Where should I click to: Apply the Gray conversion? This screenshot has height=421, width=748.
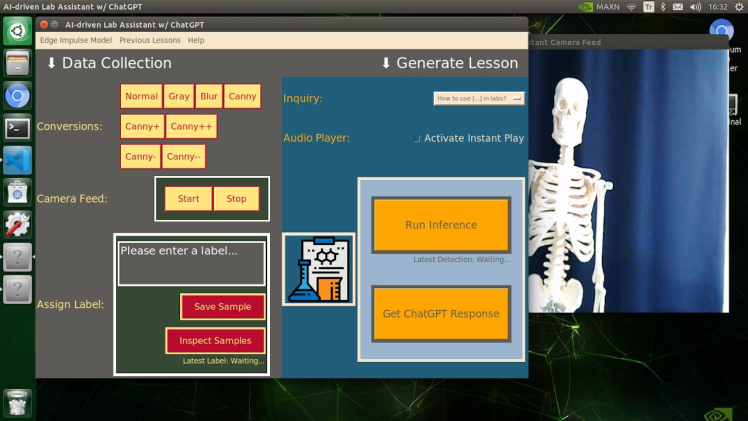[179, 96]
